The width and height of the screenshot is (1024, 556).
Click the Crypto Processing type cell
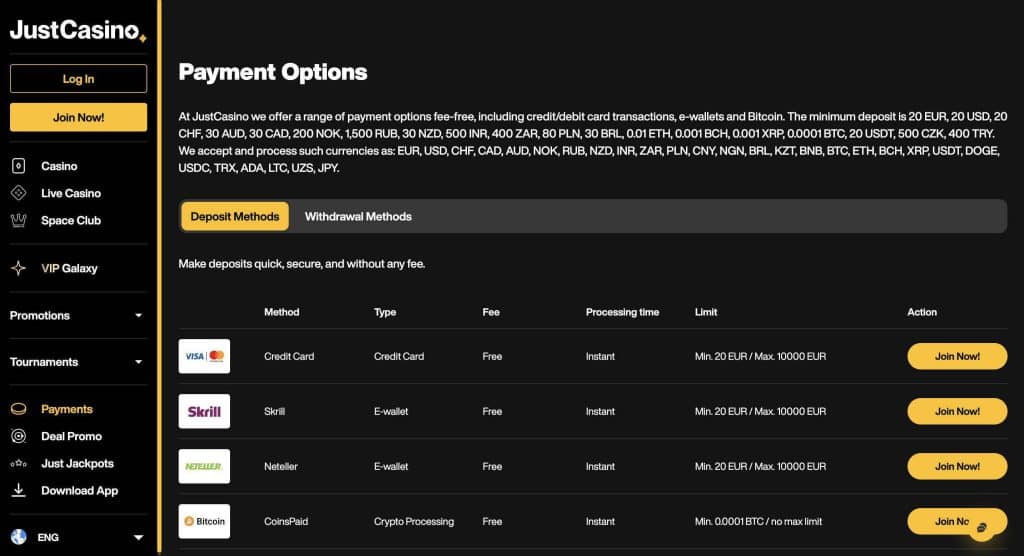pyautogui.click(x=413, y=521)
